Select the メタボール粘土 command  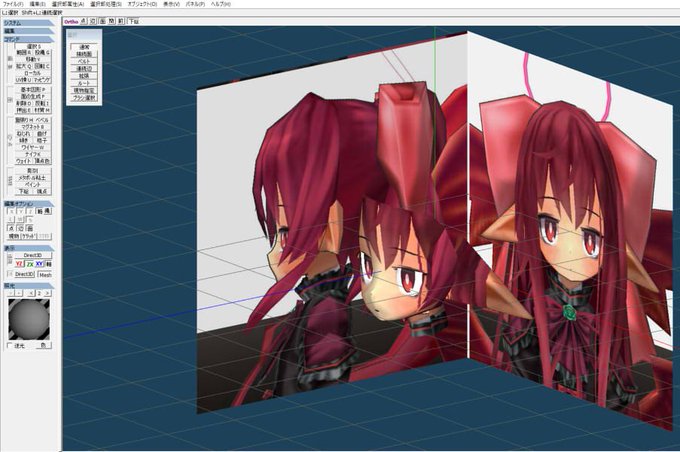[33, 178]
